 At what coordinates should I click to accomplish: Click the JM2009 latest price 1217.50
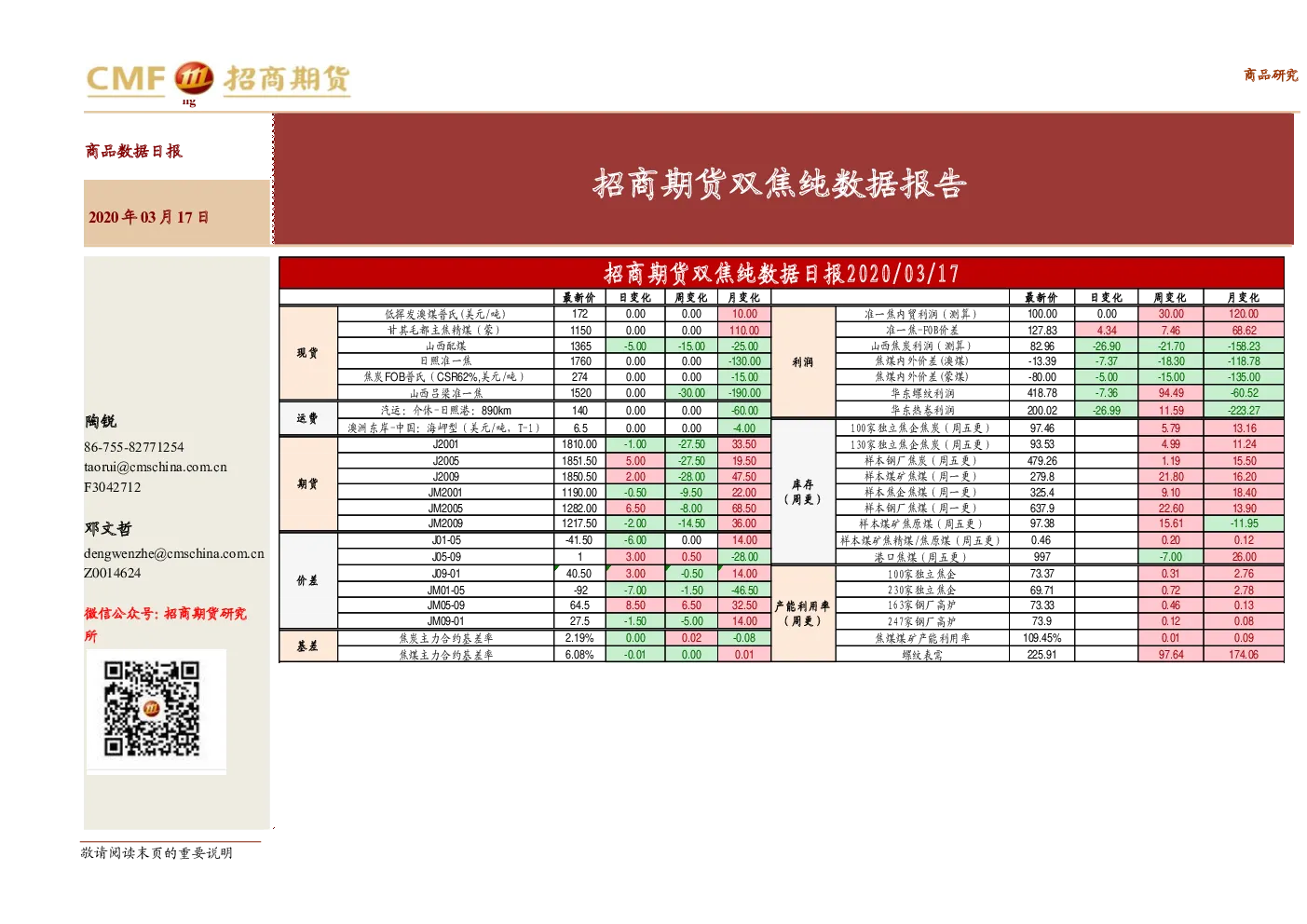(x=579, y=523)
